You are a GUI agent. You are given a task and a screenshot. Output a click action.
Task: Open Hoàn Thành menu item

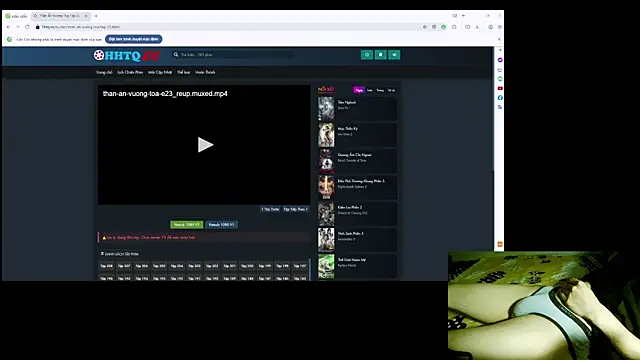205,72
